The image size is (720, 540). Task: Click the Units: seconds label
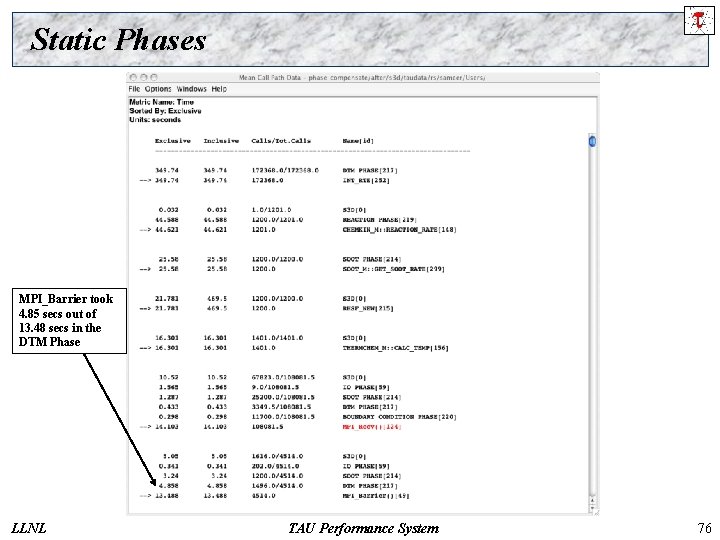click(155, 119)
